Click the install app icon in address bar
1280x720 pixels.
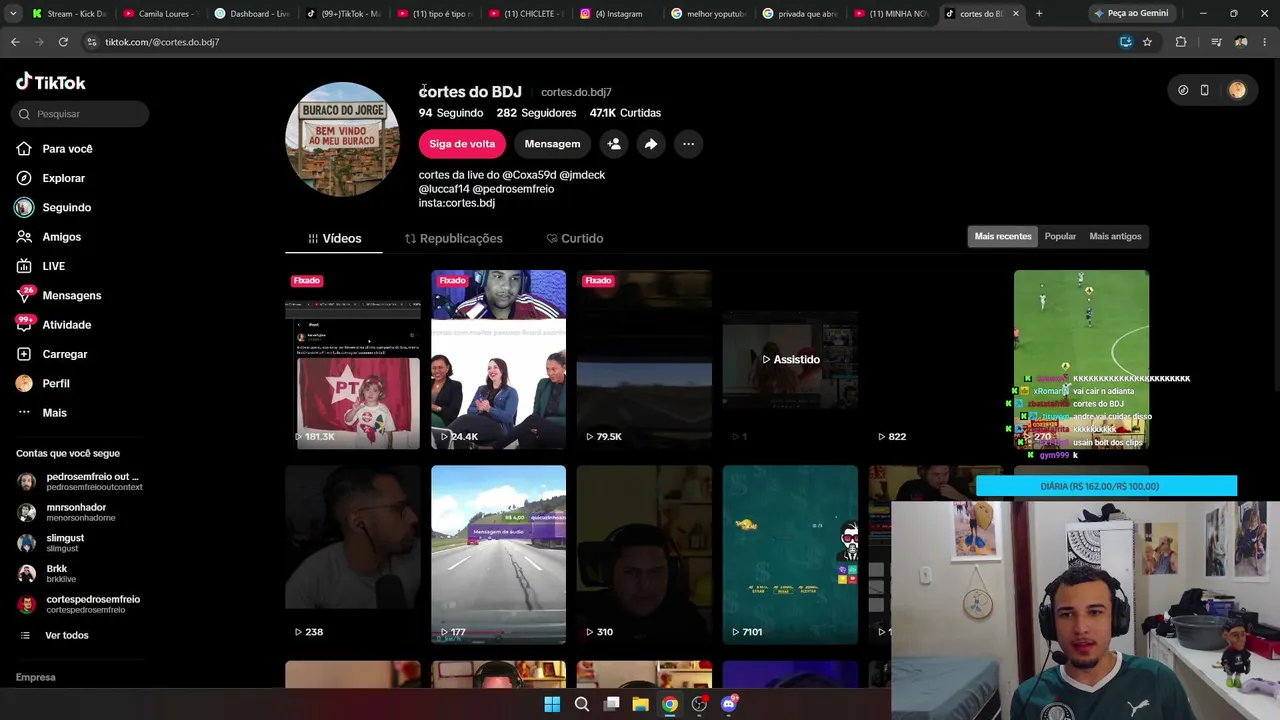(x=1125, y=42)
